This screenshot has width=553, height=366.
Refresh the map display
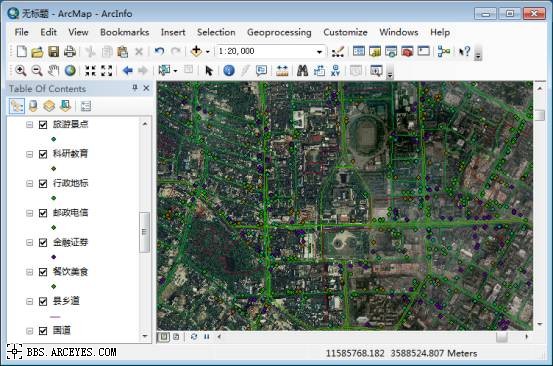click(x=194, y=337)
